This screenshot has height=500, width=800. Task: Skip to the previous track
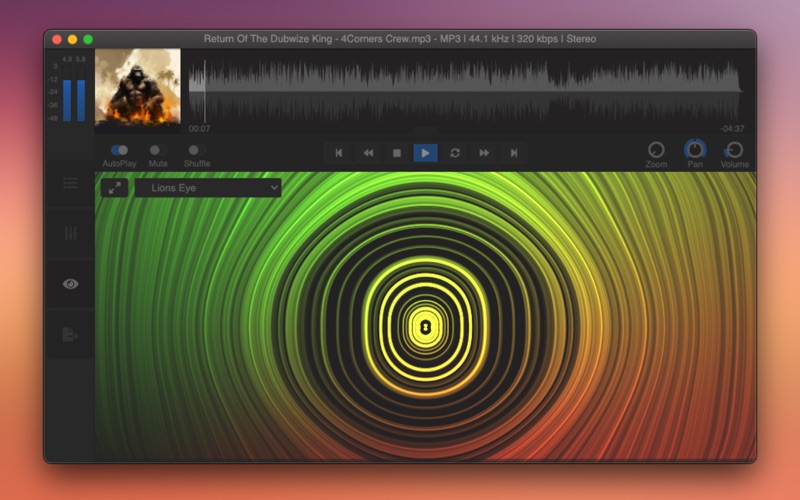pos(339,153)
